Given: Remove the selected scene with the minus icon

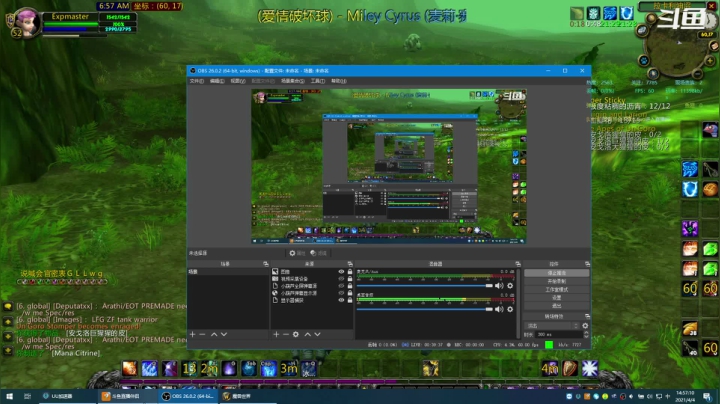Looking at the screenshot, I should coord(202,334).
